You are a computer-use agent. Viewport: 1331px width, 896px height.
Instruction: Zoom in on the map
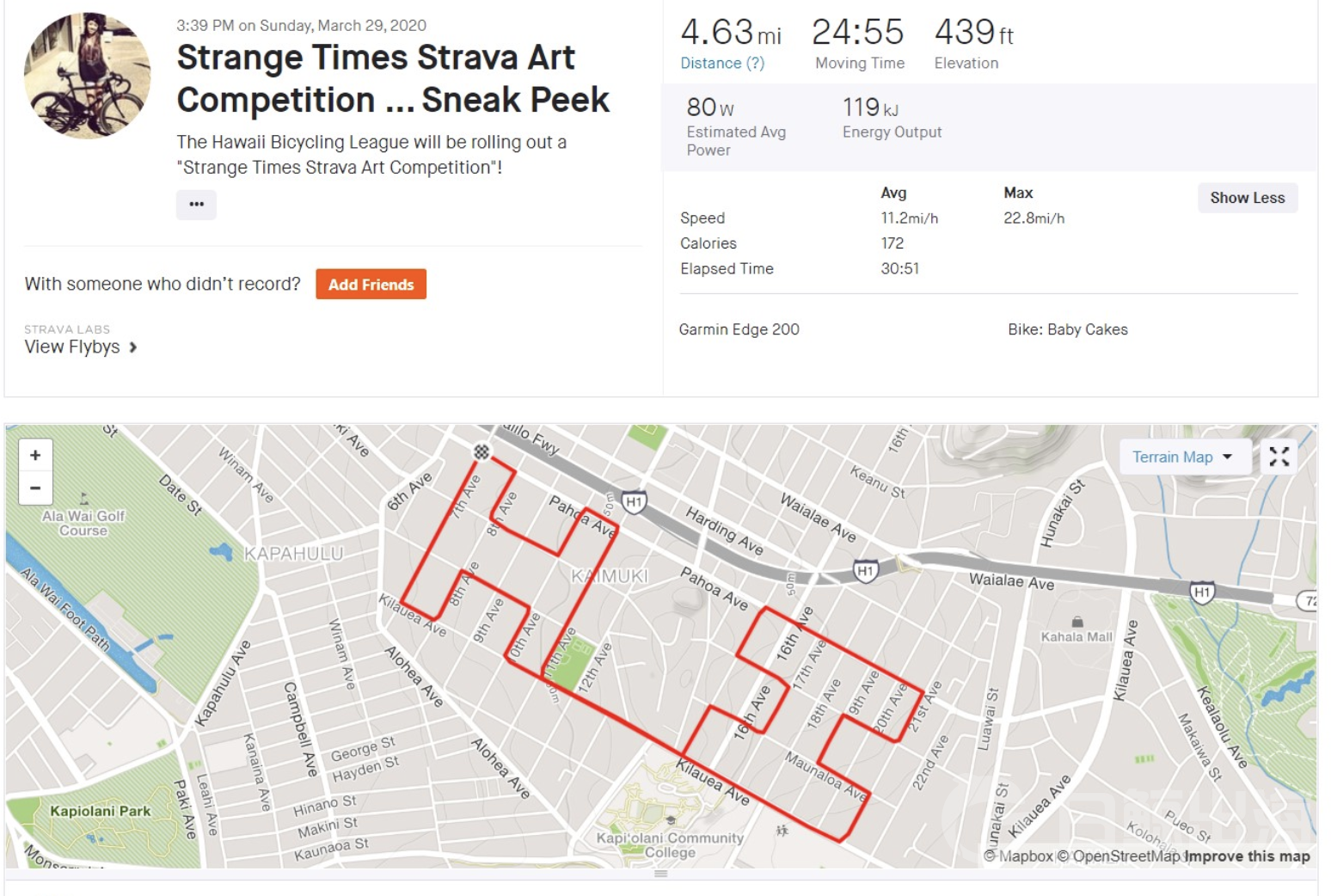[35, 455]
